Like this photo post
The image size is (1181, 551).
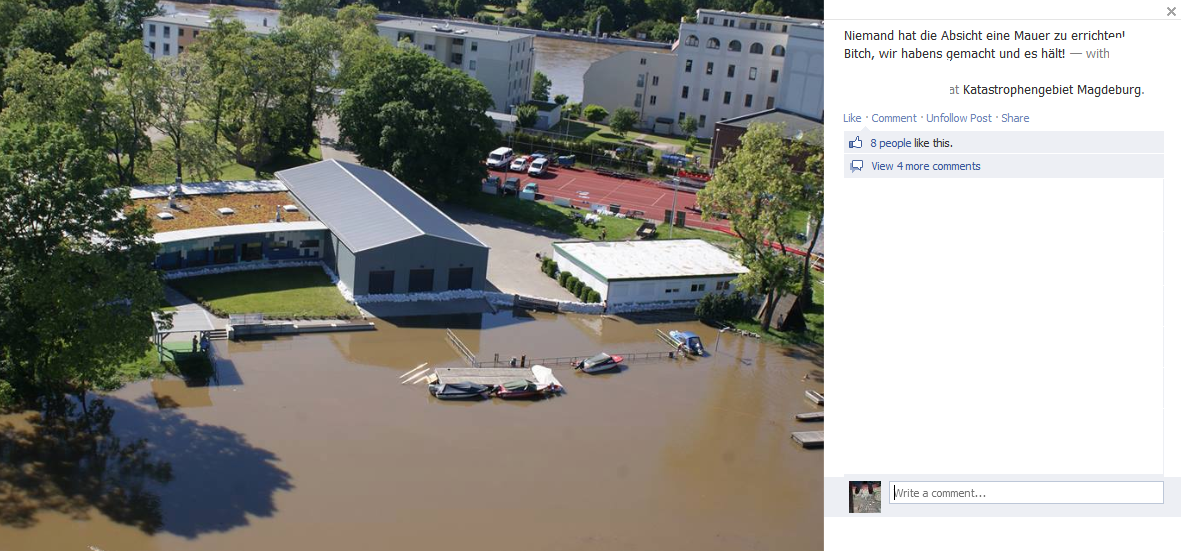(x=852, y=118)
